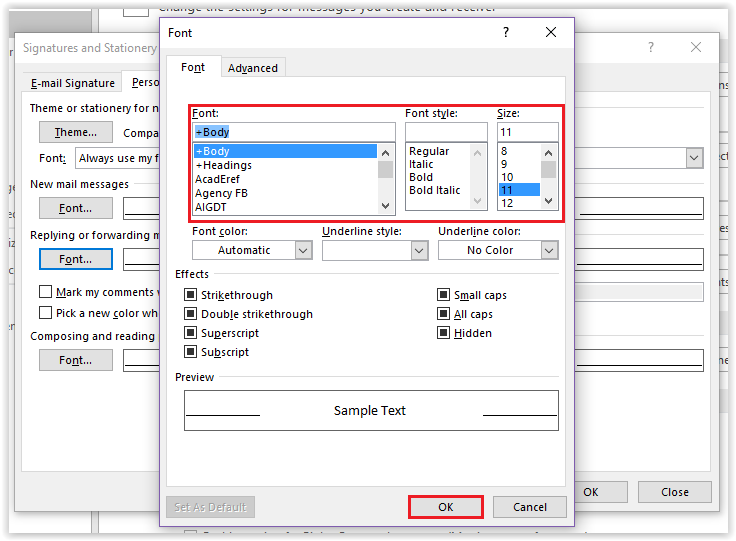Screen dimensions: 736x541
Task: Confirm with OK in Font dialog
Action: tap(445, 507)
